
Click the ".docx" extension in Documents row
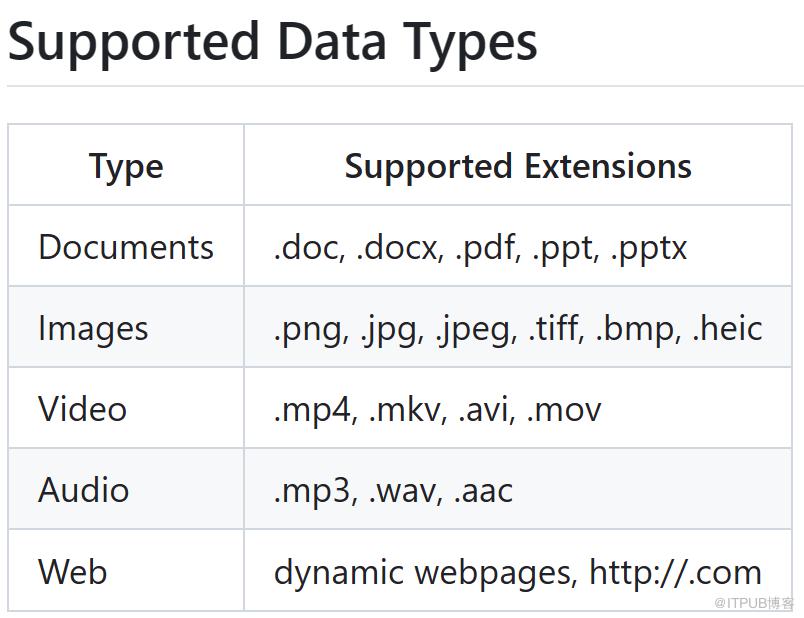(x=398, y=247)
